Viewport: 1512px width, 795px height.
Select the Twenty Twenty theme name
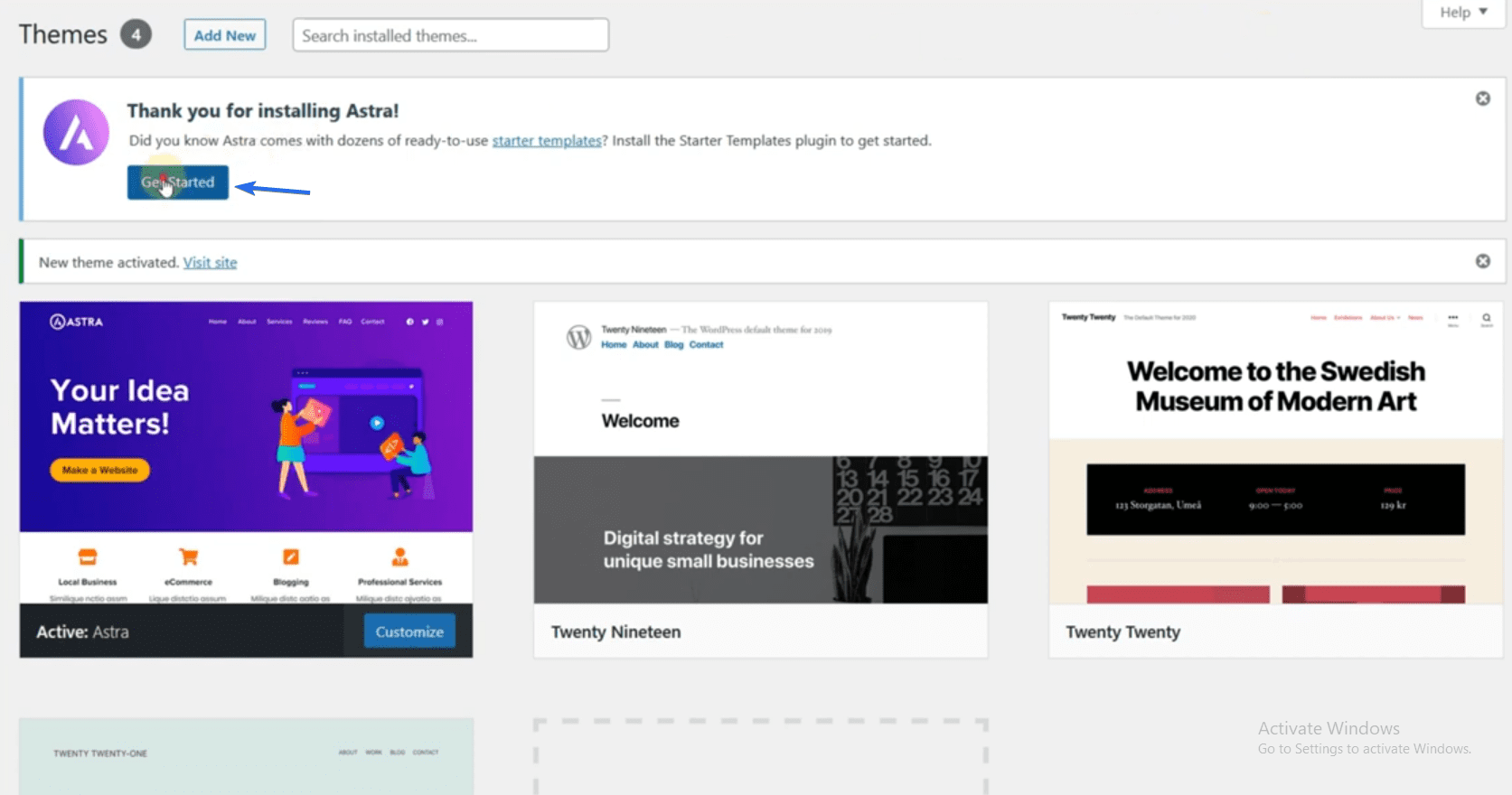1123,632
